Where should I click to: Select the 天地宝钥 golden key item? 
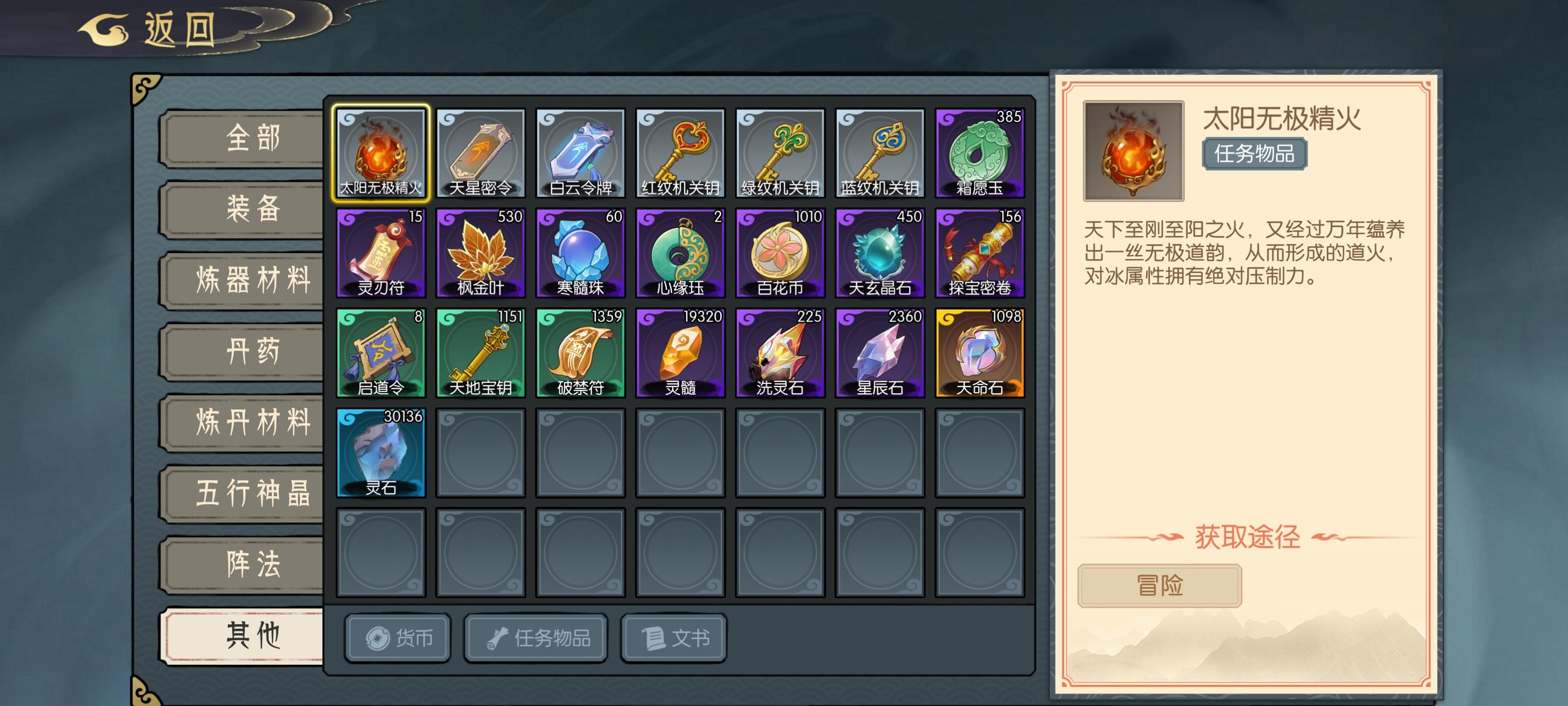tap(480, 353)
